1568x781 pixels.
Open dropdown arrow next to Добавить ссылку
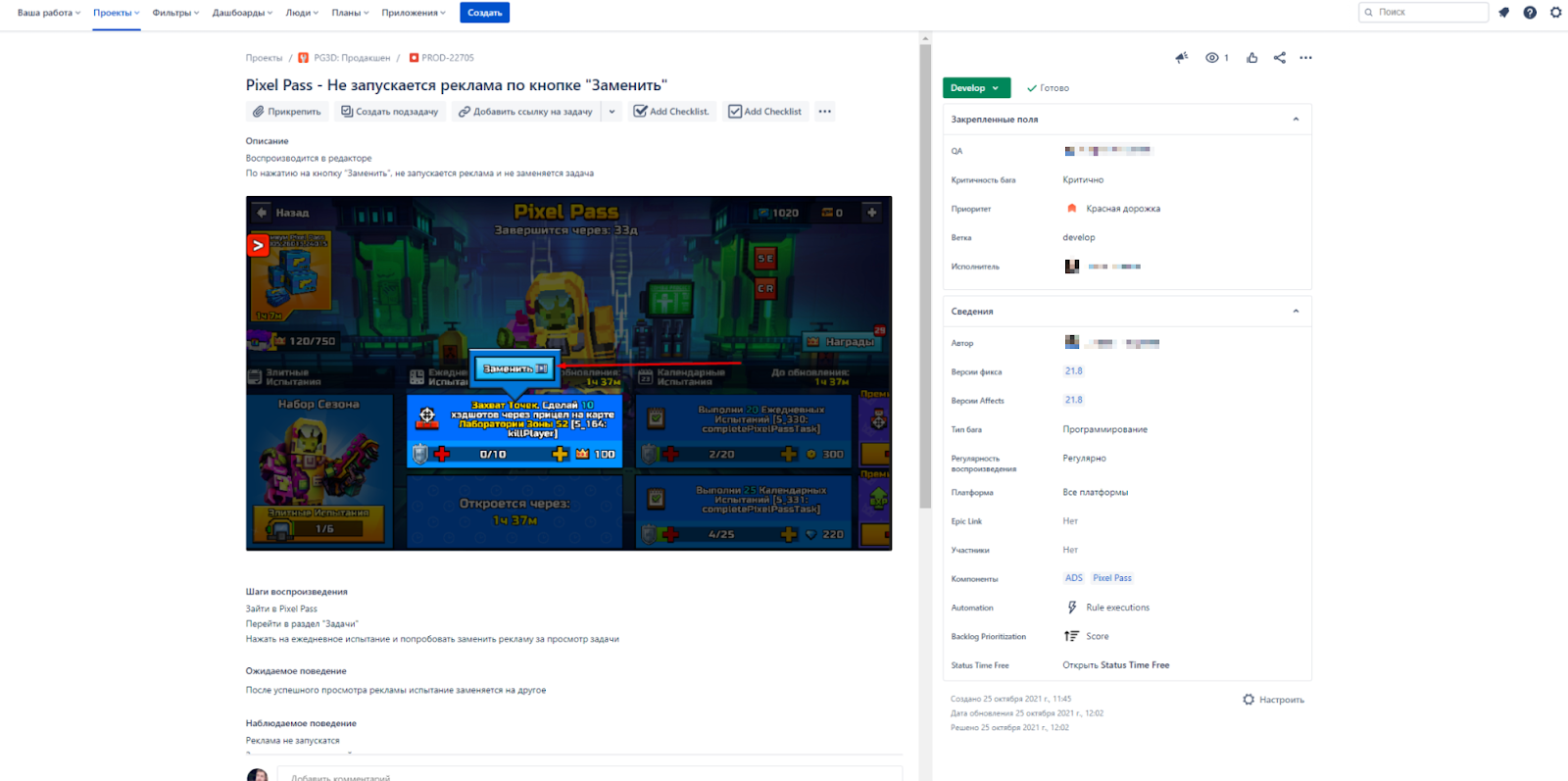point(612,112)
